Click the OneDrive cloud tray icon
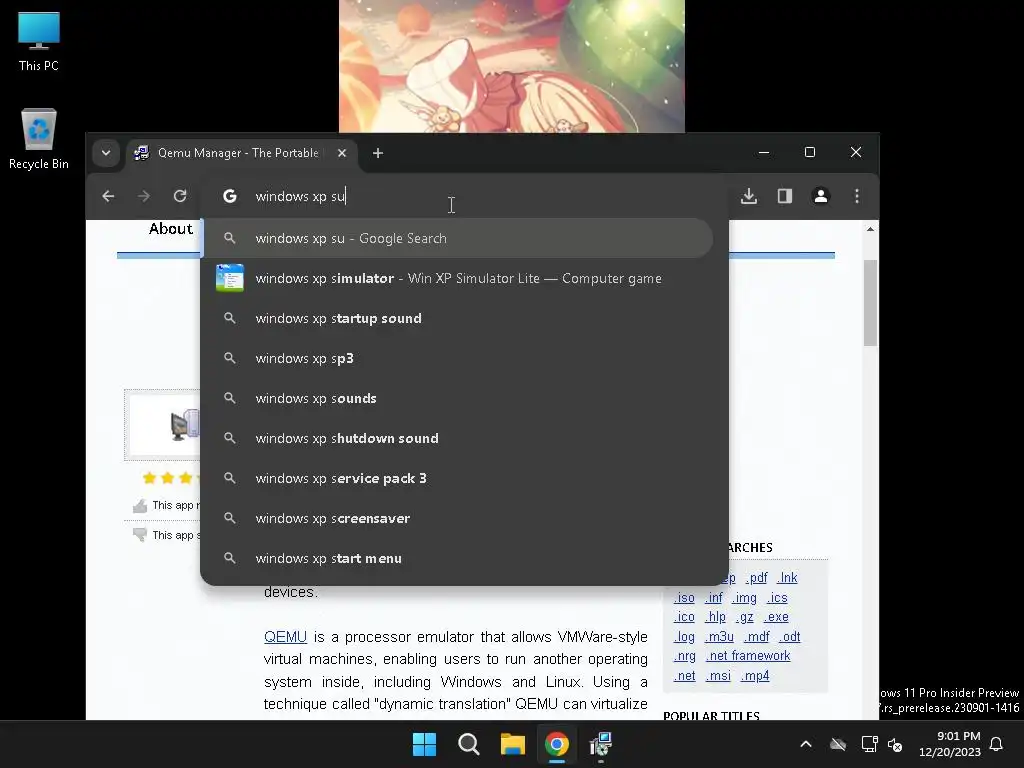 838,744
